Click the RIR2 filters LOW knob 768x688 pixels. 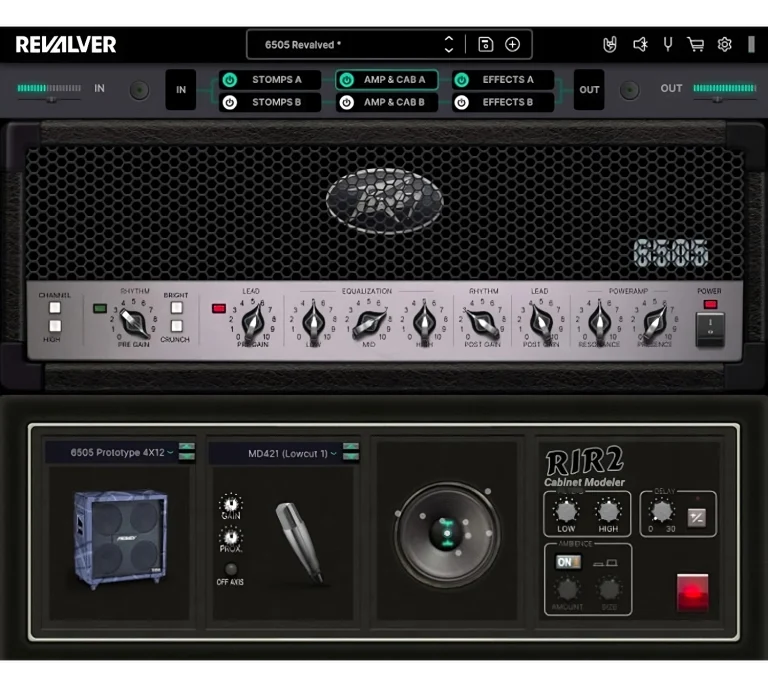[566, 511]
